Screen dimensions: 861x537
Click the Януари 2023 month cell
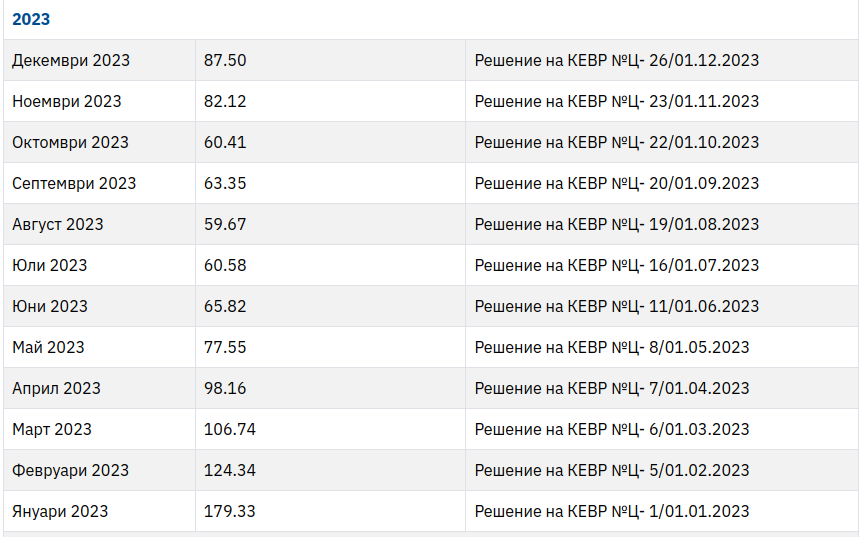[x=60, y=511]
